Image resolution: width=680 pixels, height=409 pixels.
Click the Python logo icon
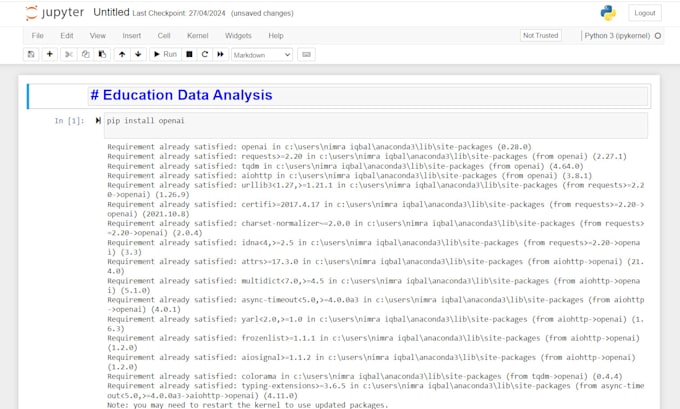click(608, 13)
